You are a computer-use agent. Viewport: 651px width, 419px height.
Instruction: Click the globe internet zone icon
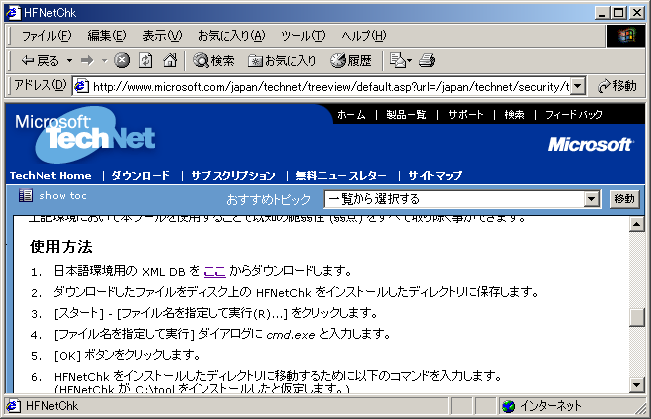click(508, 406)
